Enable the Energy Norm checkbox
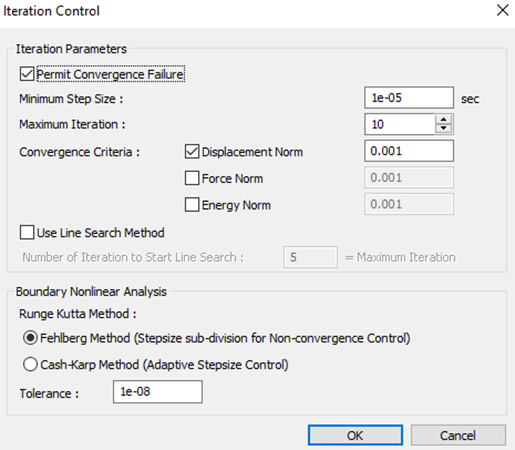This screenshot has height=450, width=515. pos(192,205)
